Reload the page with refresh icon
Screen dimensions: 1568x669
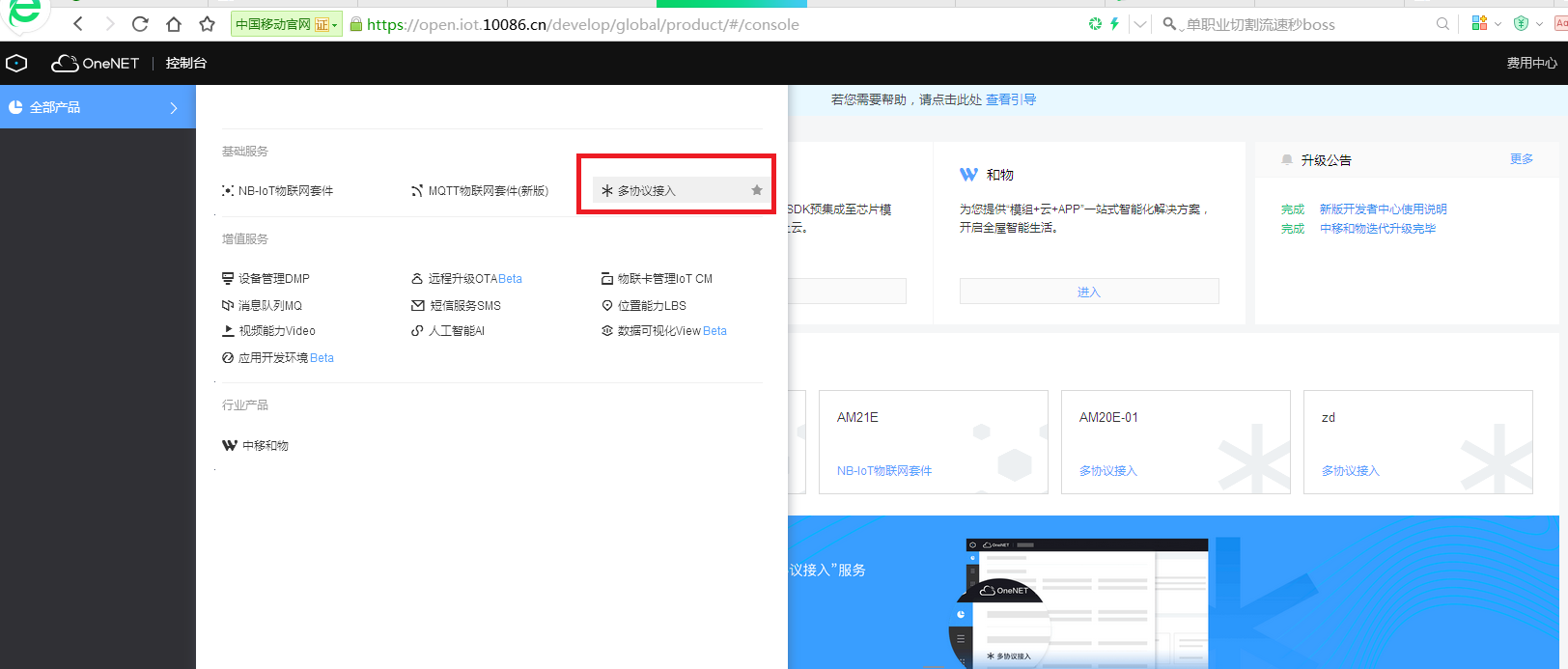(x=140, y=24)
